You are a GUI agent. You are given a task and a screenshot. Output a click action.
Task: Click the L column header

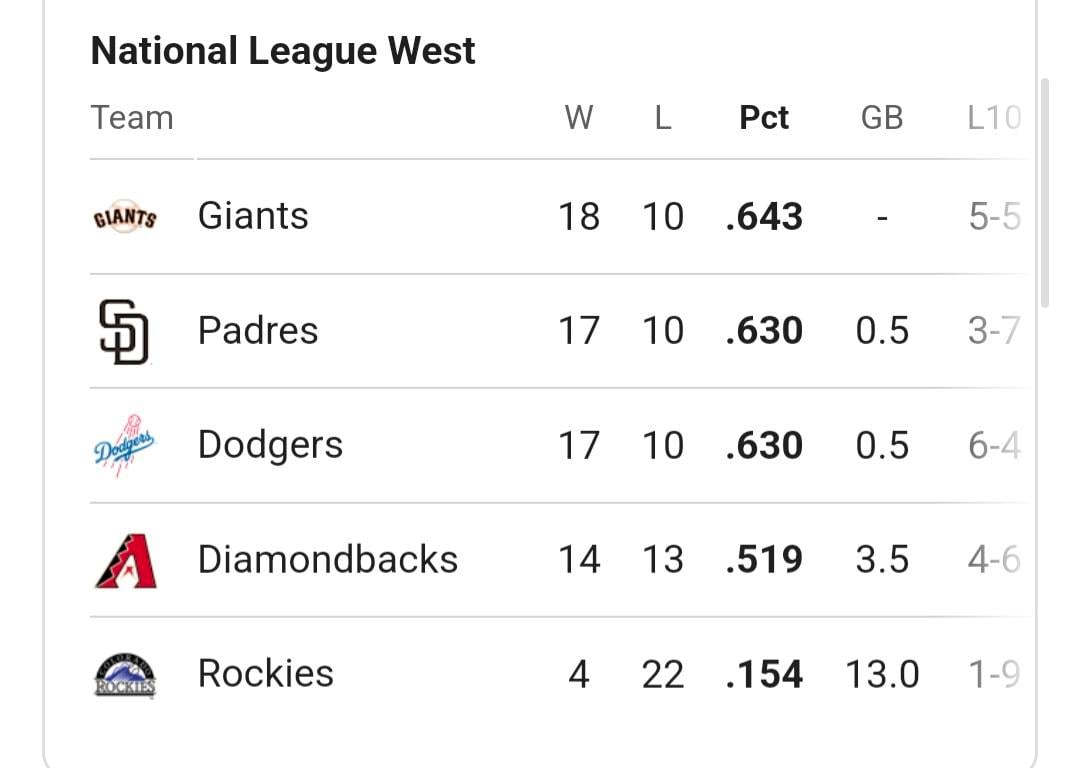[x=663, y=118]
